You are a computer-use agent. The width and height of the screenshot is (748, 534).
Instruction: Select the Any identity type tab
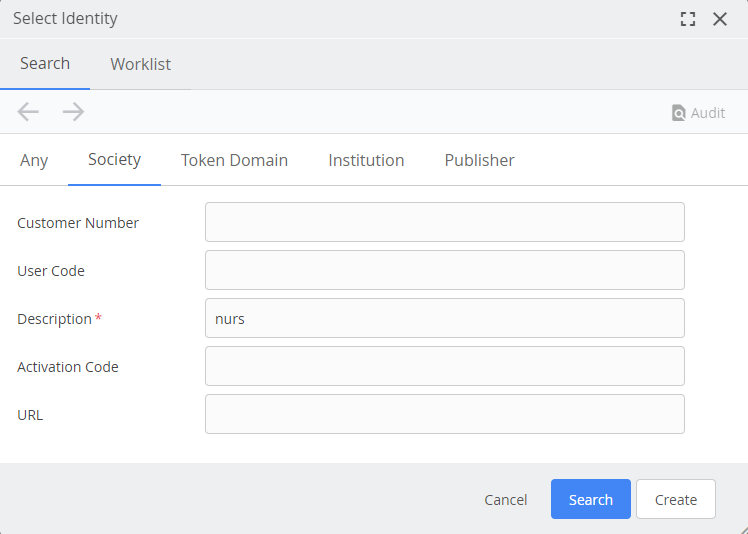[x=34, y=160]
